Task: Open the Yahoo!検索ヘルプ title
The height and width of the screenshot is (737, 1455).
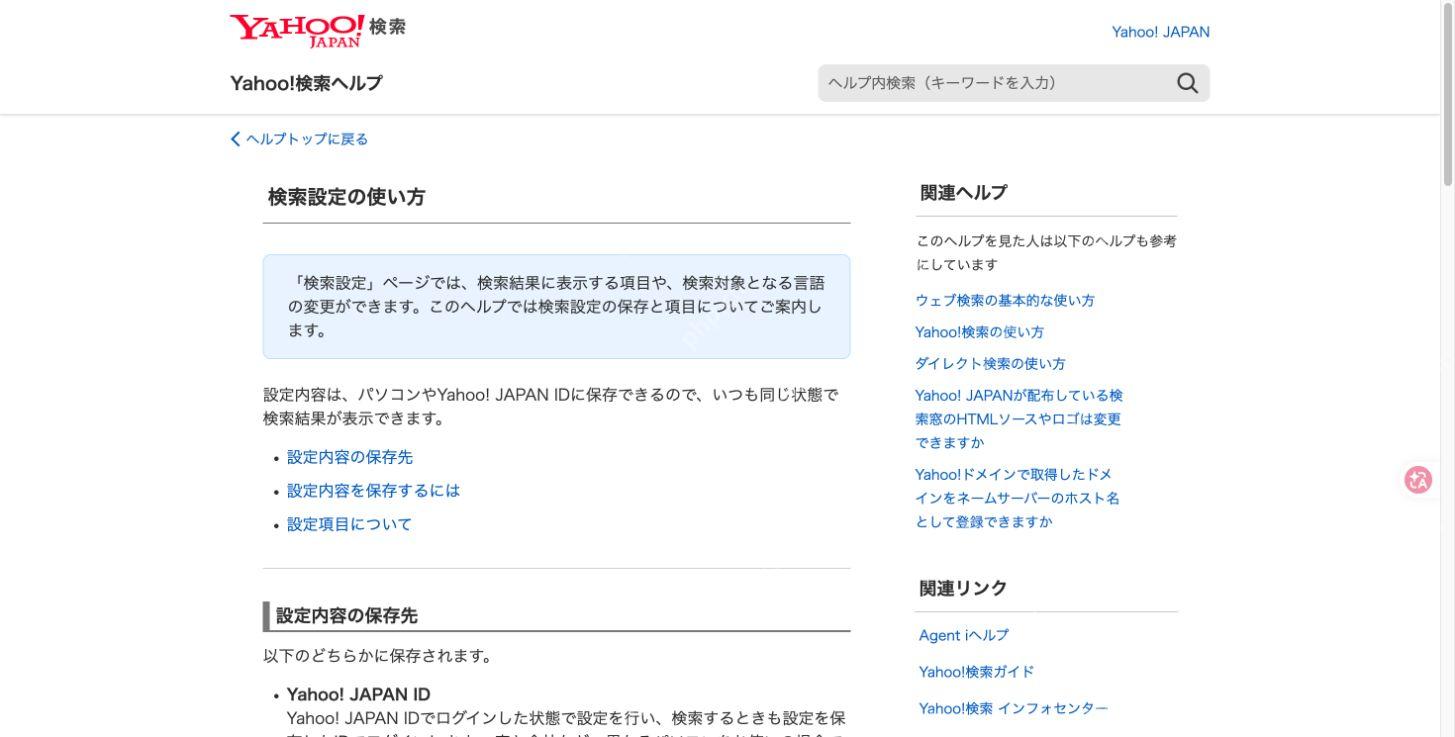Action: (x=306, y=83)
